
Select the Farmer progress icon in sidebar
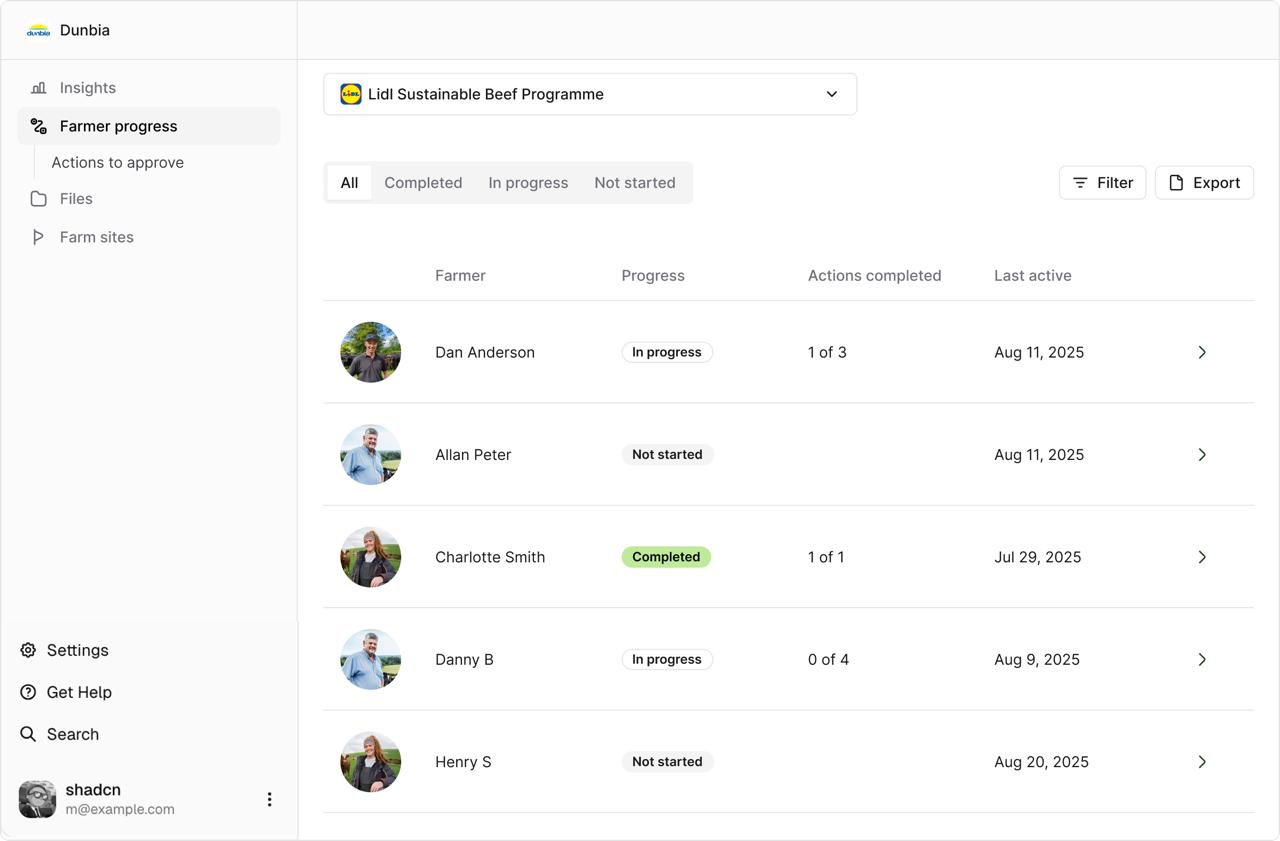[38, 126]
